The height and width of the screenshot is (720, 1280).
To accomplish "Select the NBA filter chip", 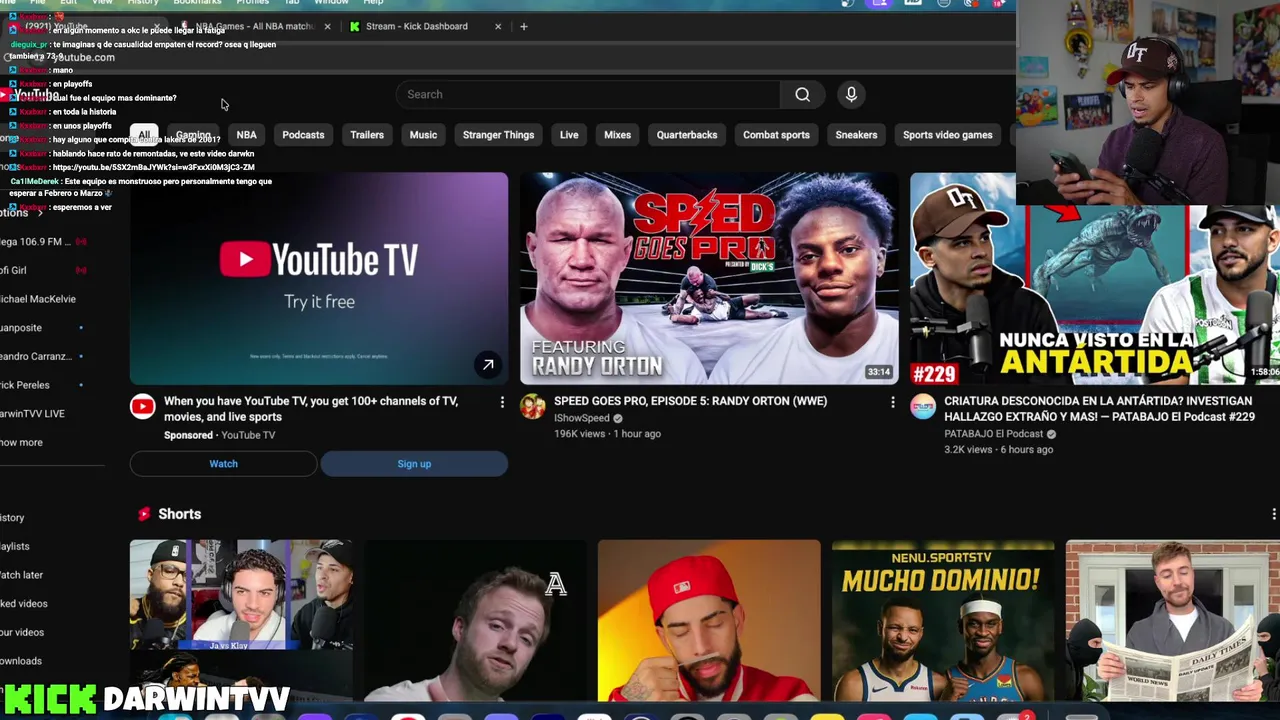I will coord(246,135).
